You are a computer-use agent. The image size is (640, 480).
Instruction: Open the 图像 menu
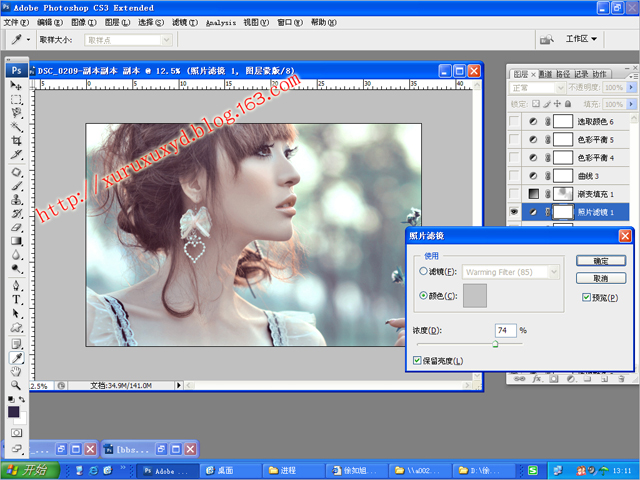tap(84, 22)
